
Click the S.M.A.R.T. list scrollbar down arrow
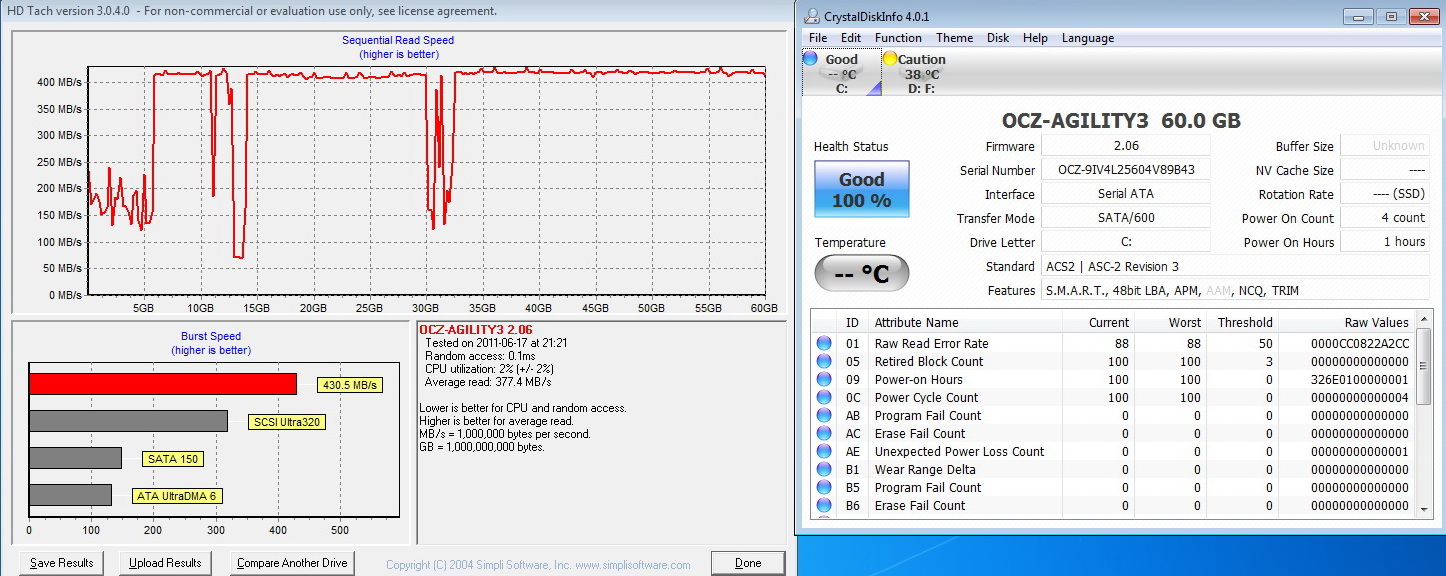pyautogui.click(x=1425, y=508)
